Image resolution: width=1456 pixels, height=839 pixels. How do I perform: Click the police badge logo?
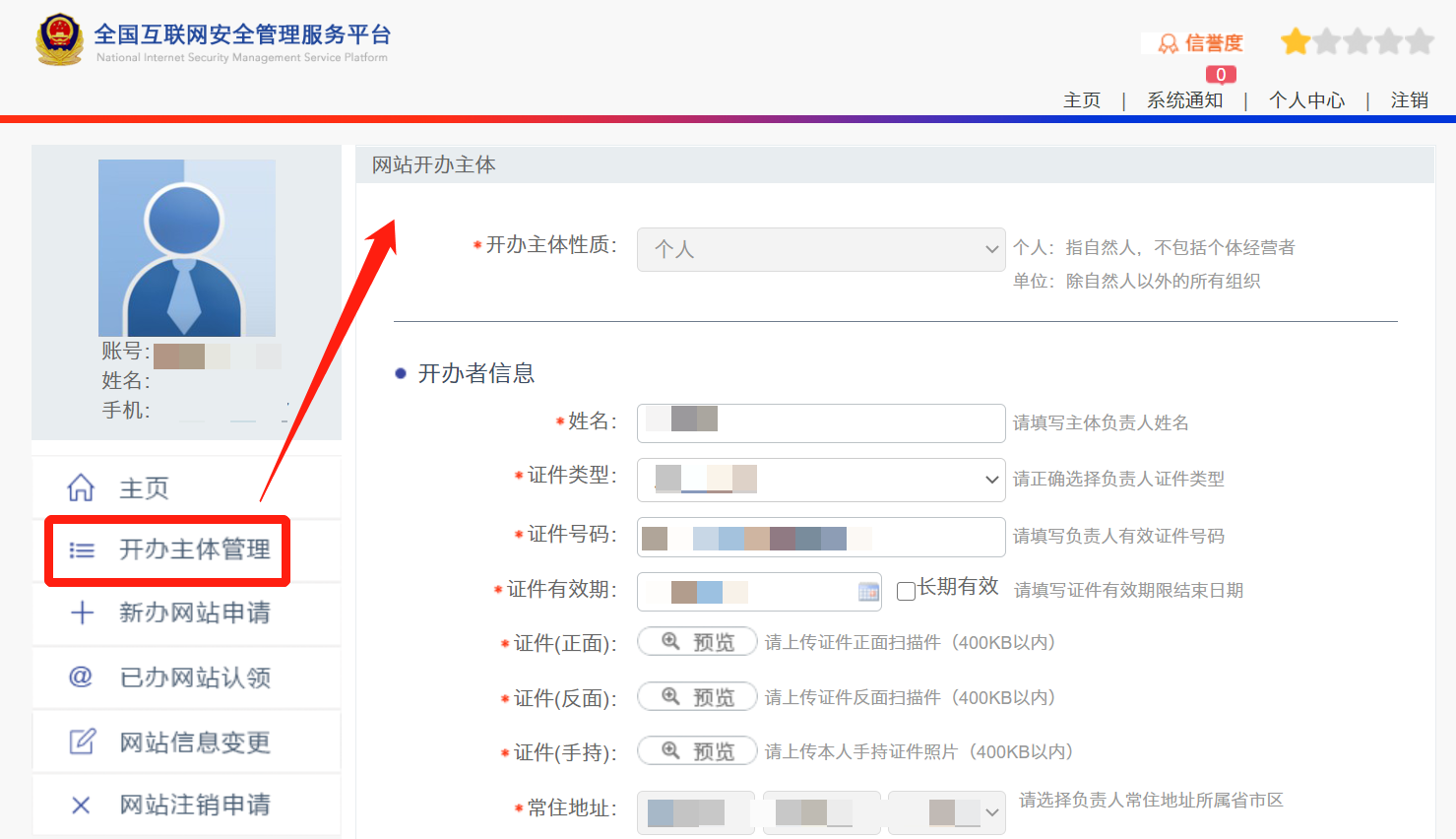click(59, 39)
